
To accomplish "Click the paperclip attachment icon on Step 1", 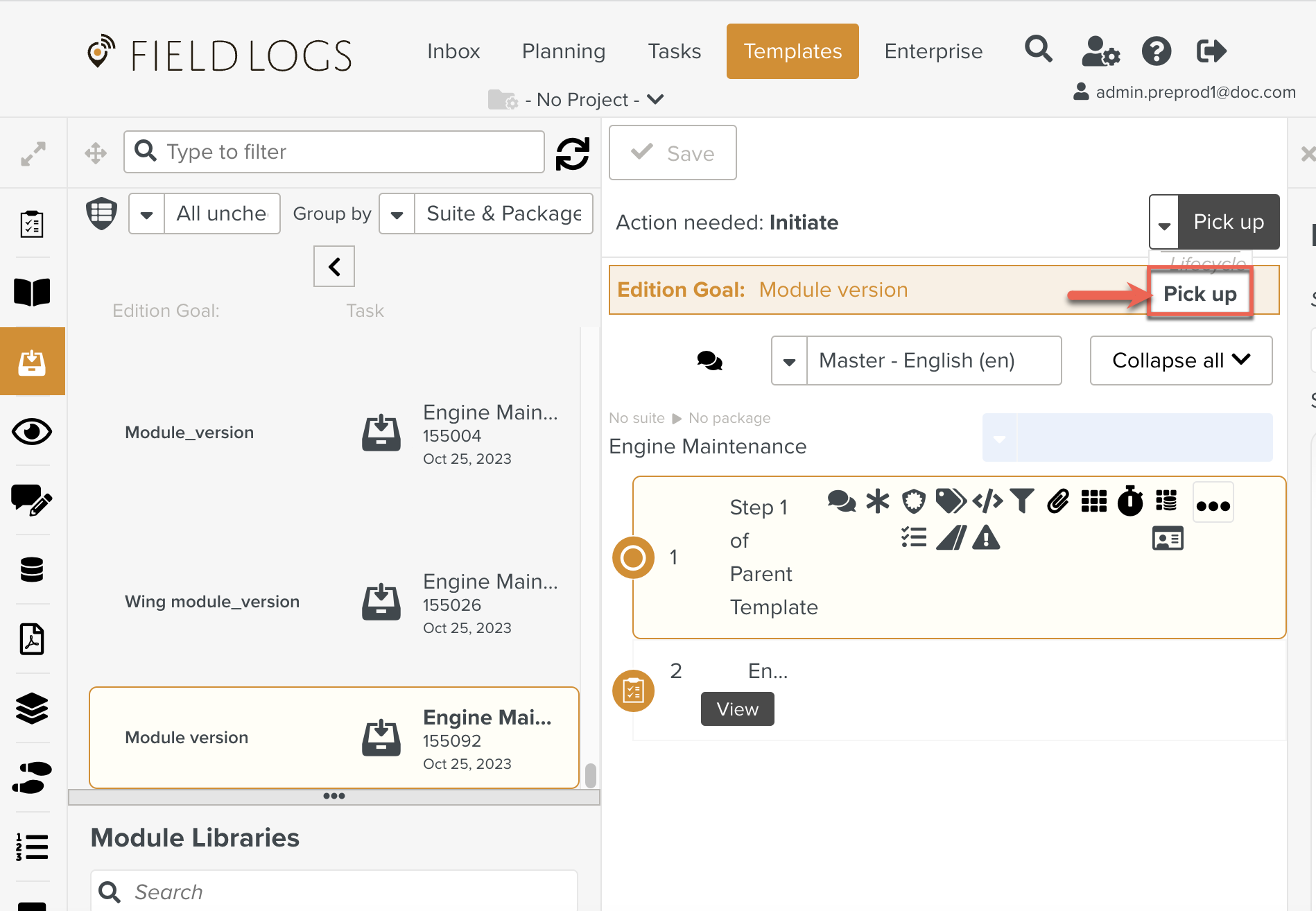I will tap(1057, 501).
